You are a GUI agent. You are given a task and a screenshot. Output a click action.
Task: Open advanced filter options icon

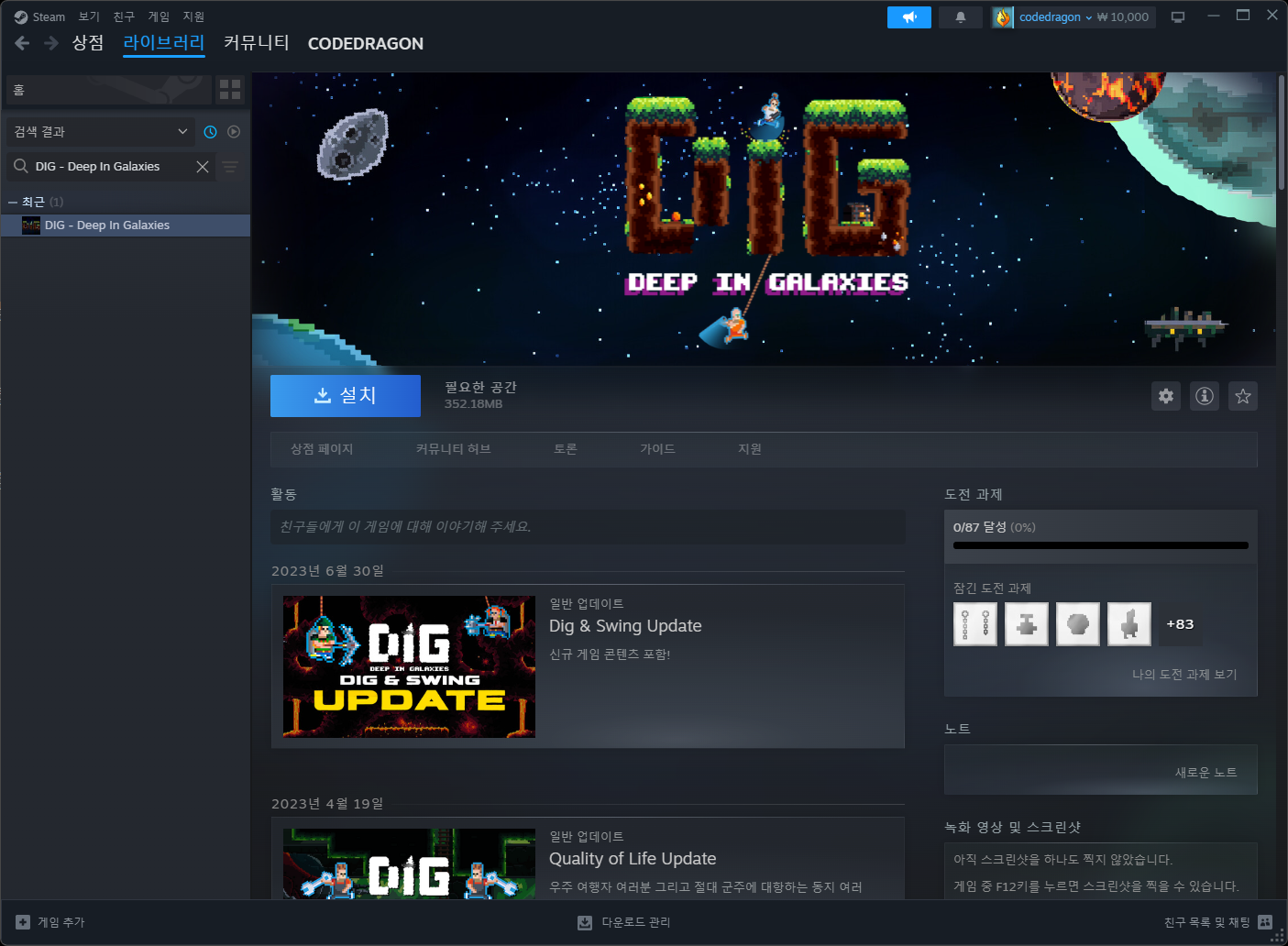[x=230, y=167]
